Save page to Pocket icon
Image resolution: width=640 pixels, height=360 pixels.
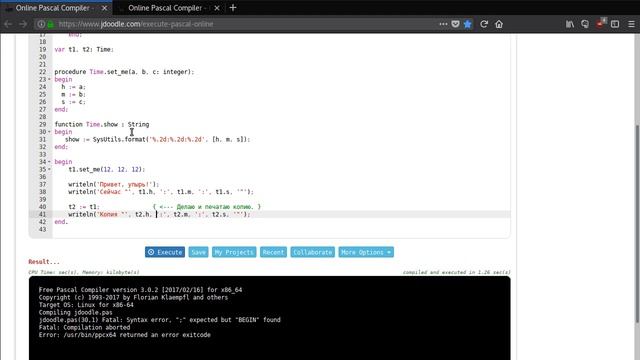point(456,24)
